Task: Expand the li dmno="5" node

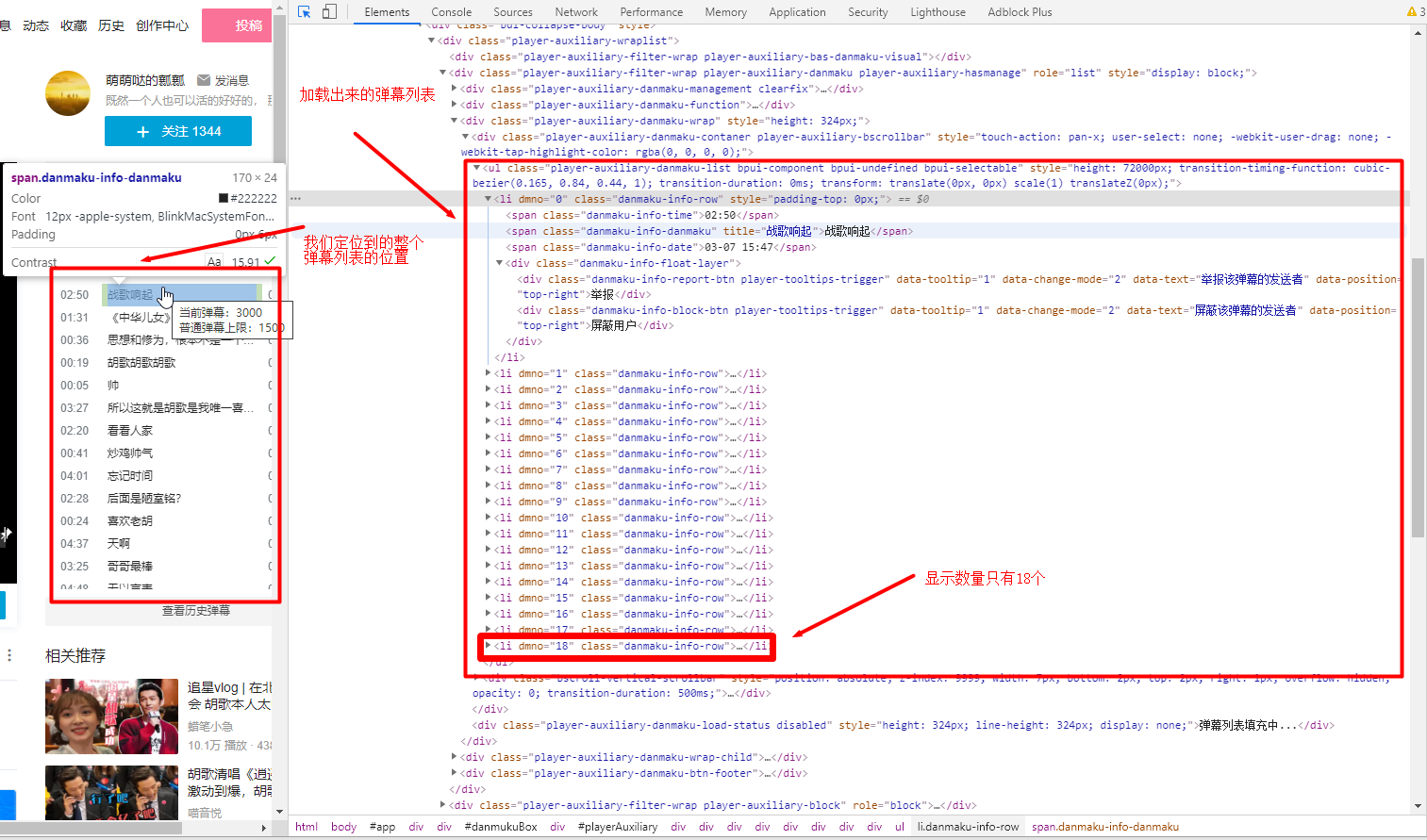Action: pos(489,437)
